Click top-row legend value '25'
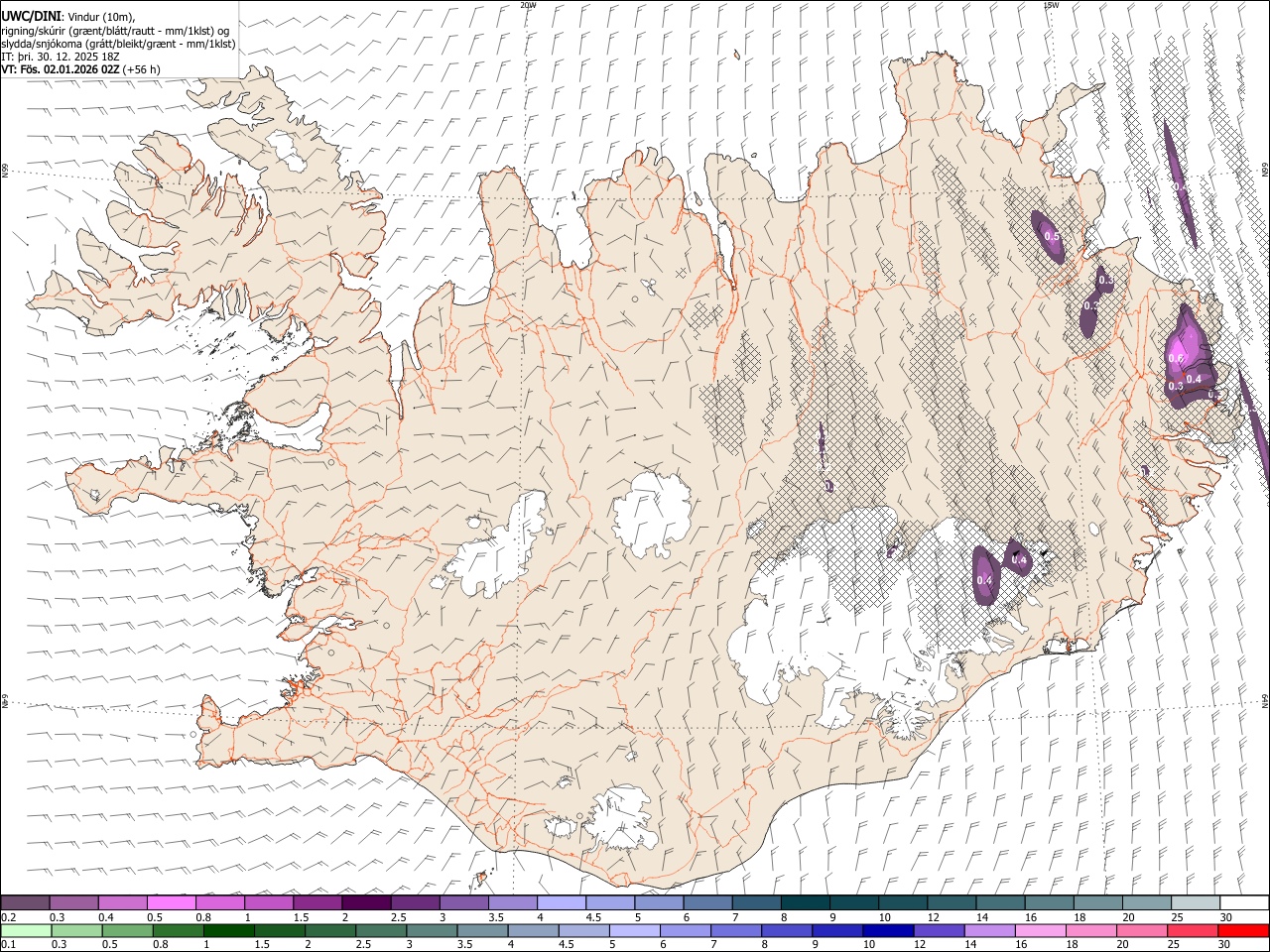Image resolution: width=1270 pixels, height=952 pixels. 1176,917
